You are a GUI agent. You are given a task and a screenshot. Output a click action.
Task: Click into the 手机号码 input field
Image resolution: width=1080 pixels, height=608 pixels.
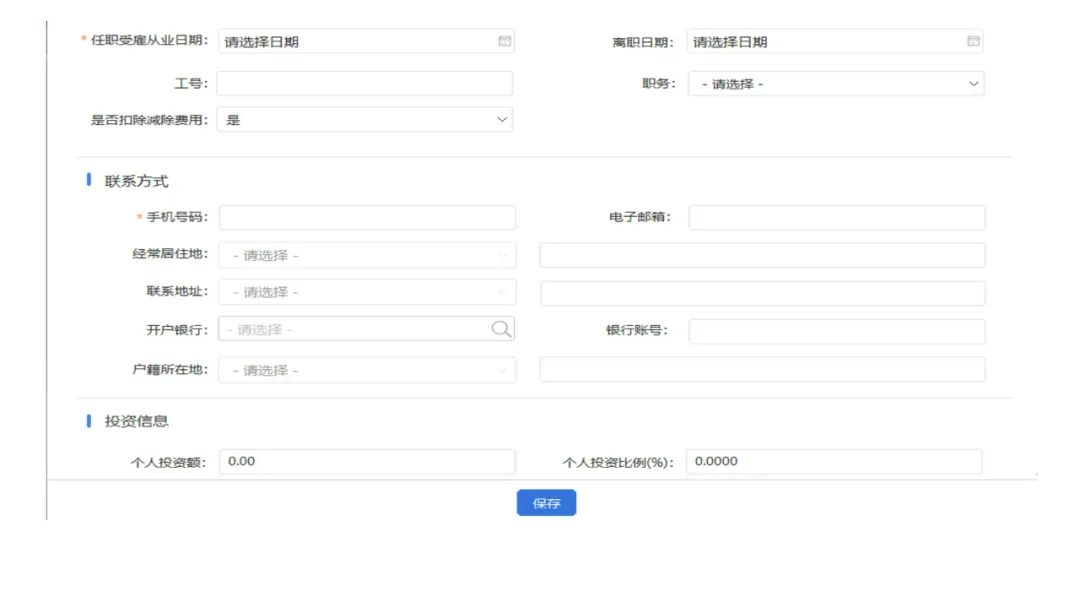click(367, 218)
